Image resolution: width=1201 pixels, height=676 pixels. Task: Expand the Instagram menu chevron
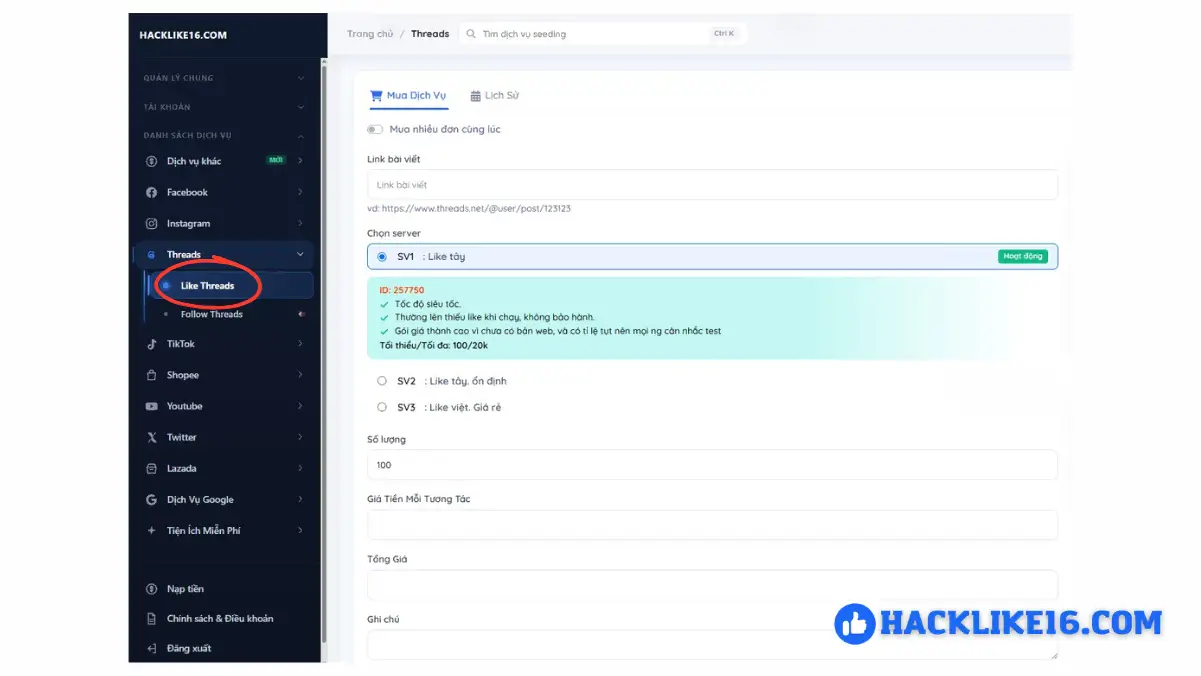(300, 223)
